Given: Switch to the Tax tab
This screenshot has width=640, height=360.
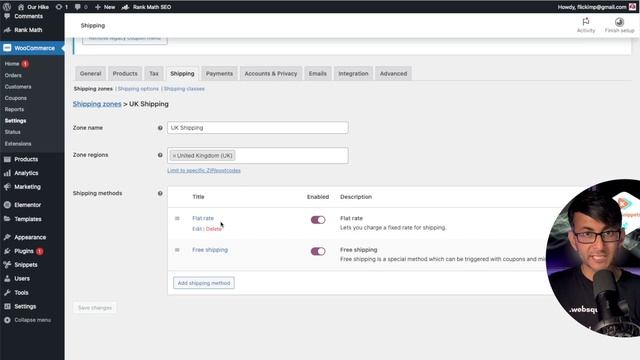Looking at the screenshot, I should point(154,73).
